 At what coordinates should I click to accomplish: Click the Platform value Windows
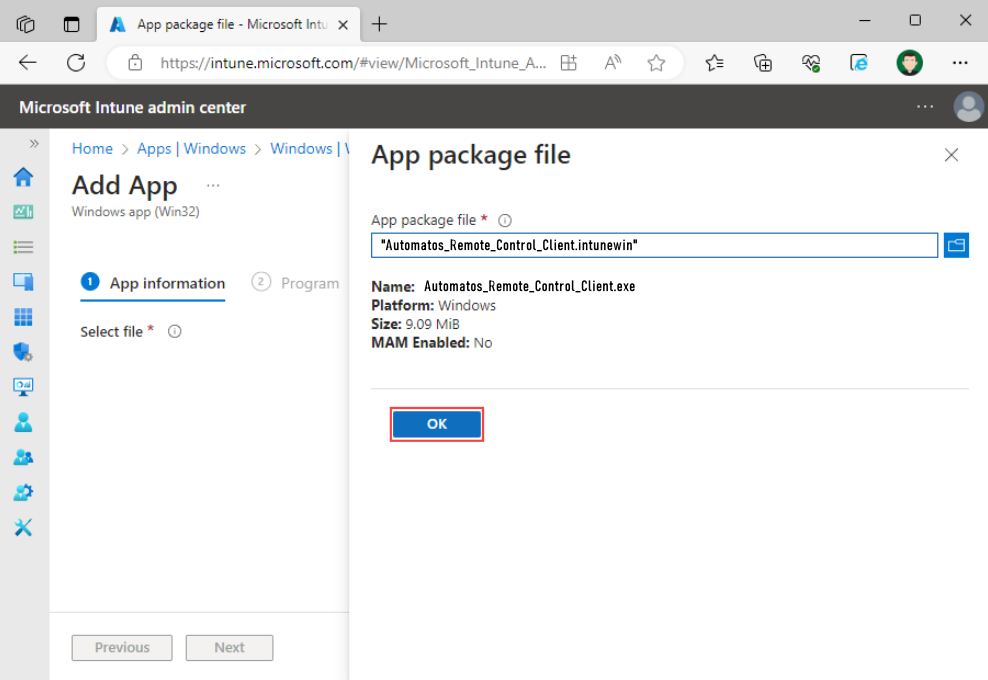pyautogui.click(x=467, y=305)
